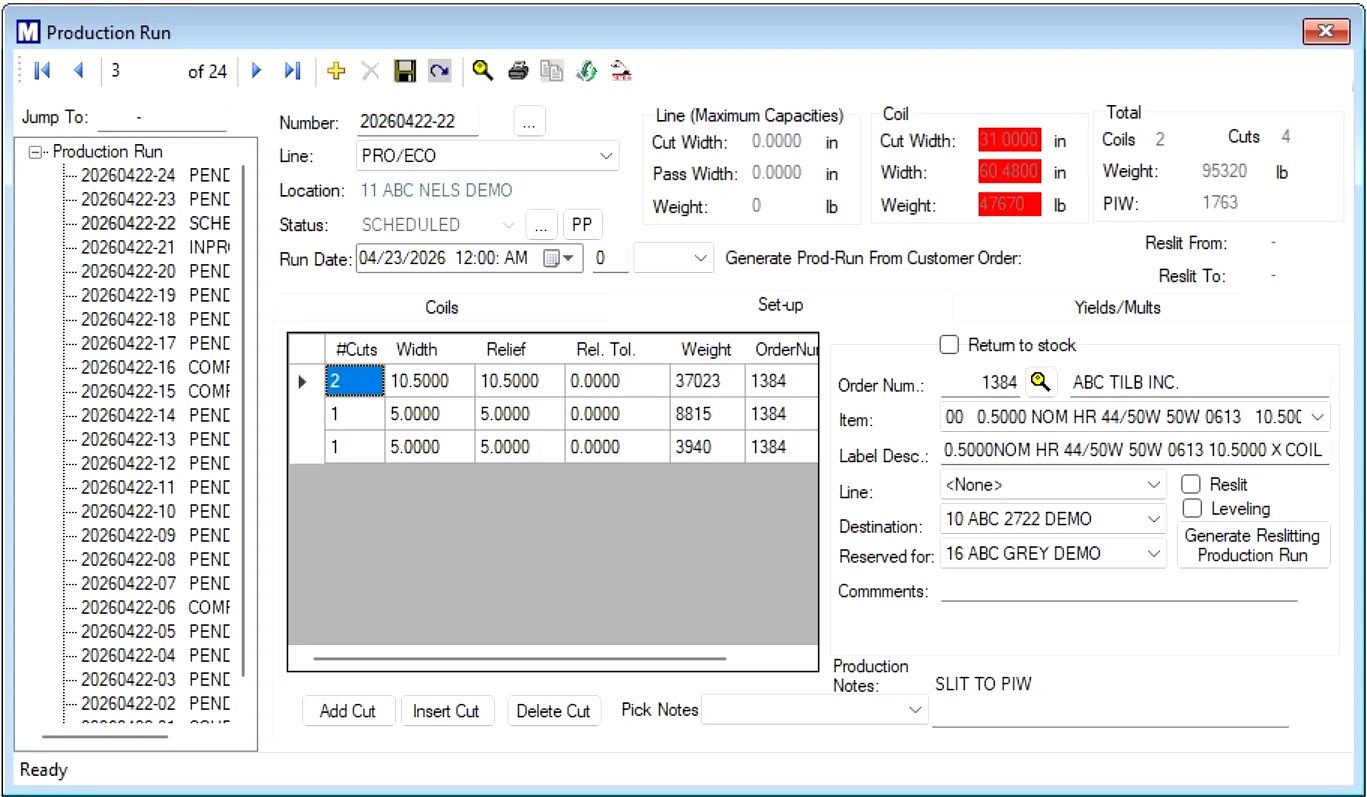The height and width of the screenshot is (797, 1367).
Task: Click the refresh arrow icon in the toolbar
Action: click(x=439, y=70)
